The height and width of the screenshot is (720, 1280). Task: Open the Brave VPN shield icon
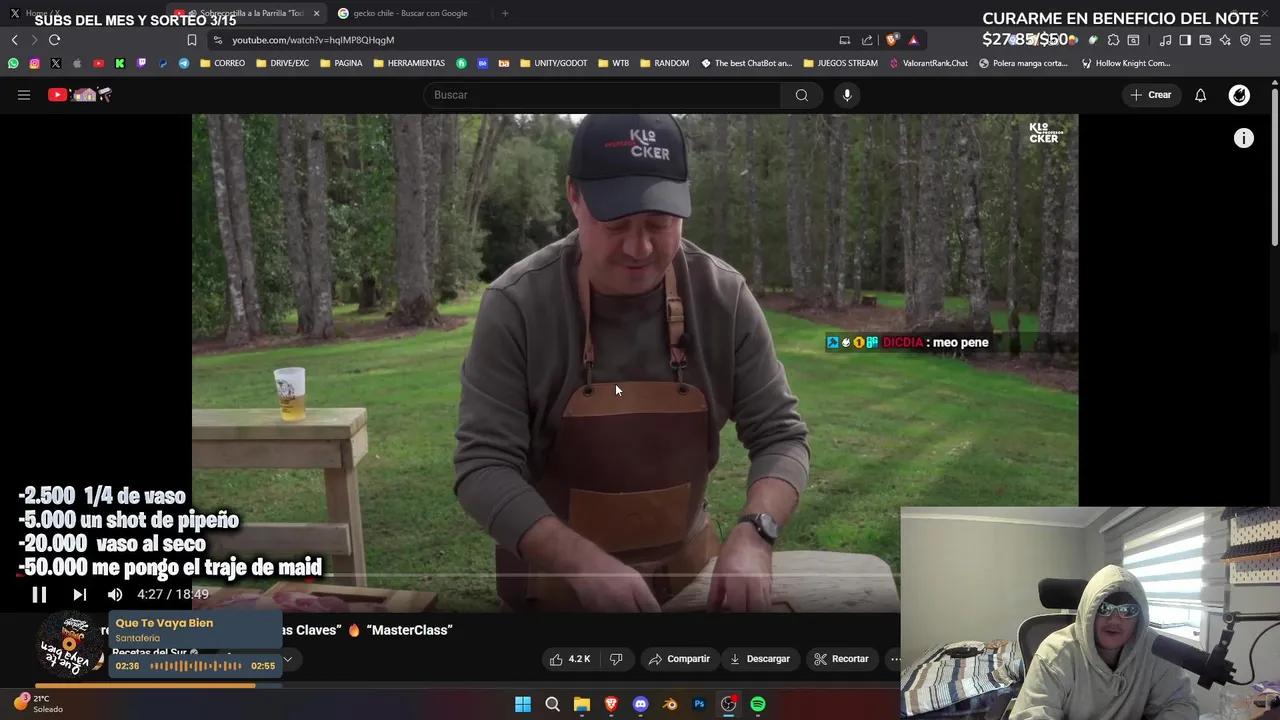click(1245, 40)
